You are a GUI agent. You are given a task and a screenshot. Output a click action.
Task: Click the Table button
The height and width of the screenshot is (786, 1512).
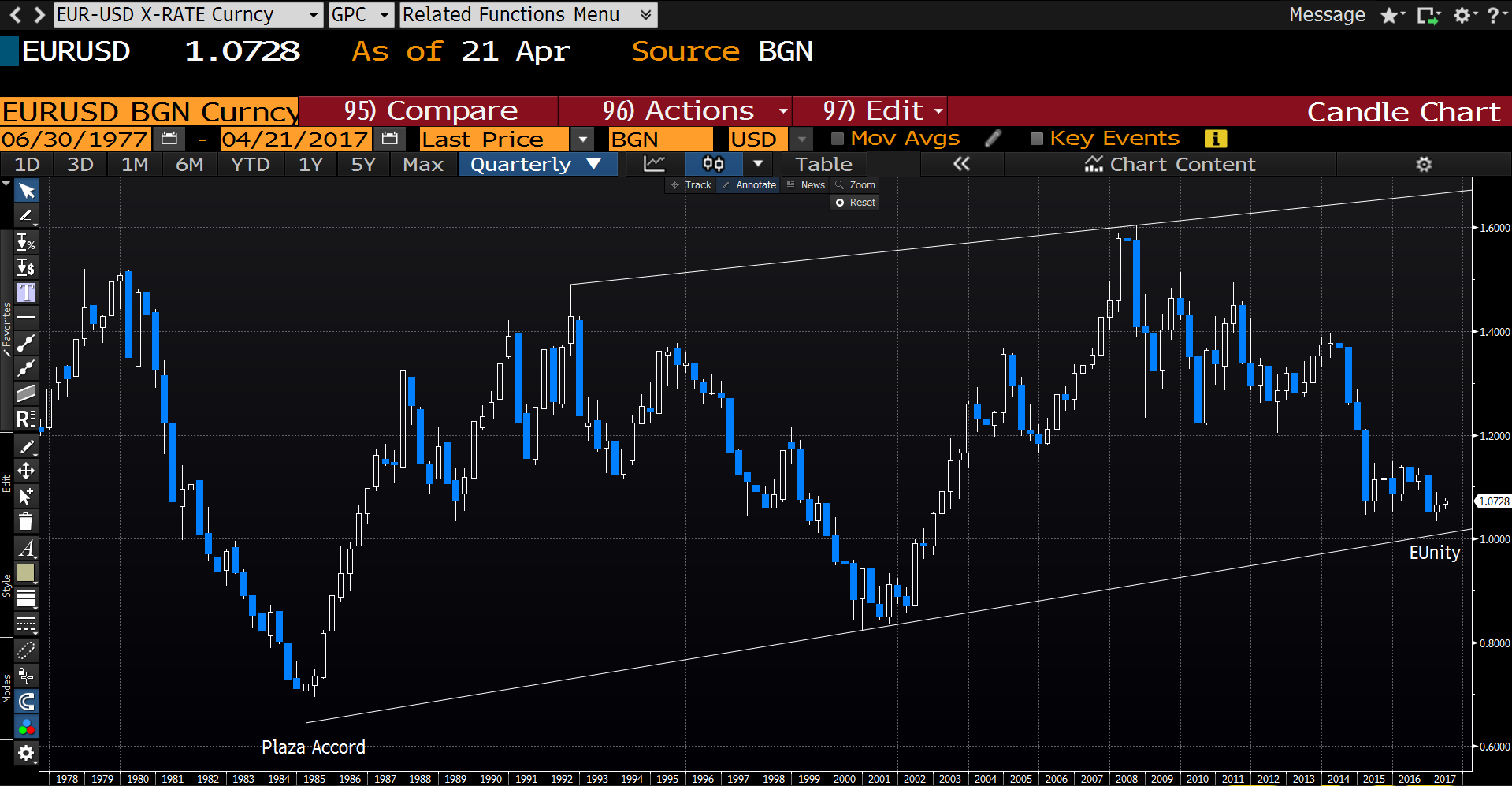823,164
